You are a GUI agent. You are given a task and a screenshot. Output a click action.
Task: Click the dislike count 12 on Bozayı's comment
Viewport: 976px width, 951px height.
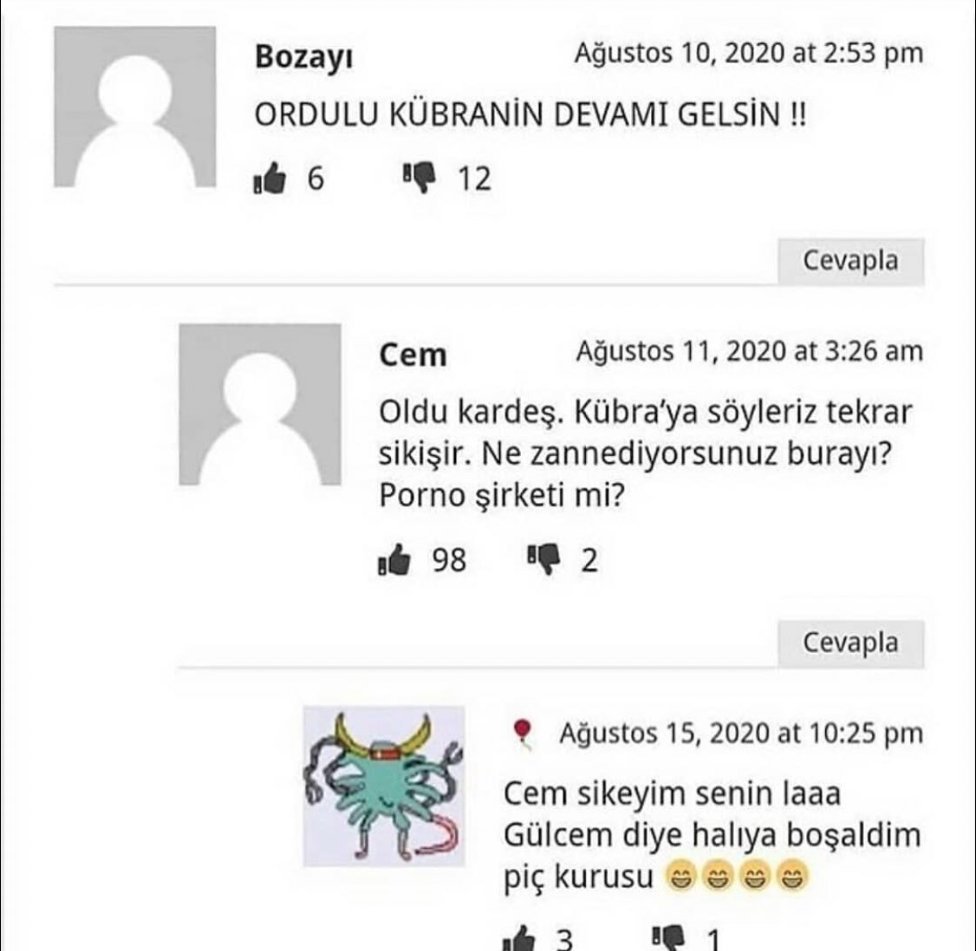pyautogui.click(x=474, y=179)
